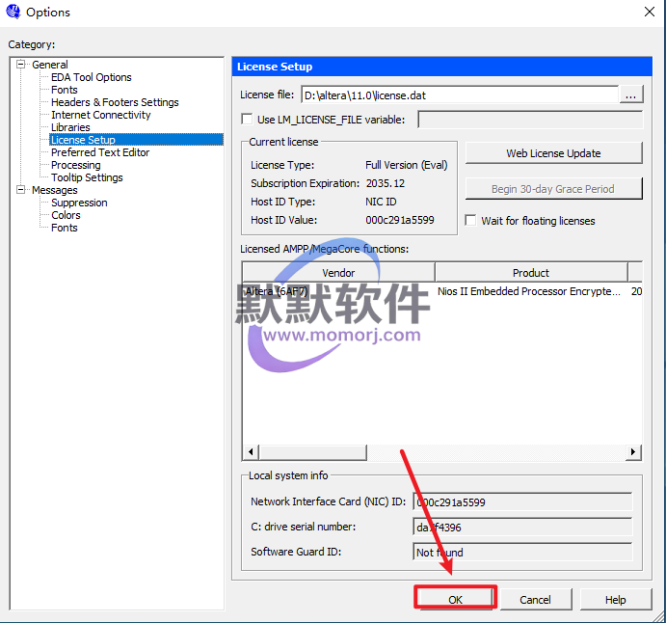
Task: Click the Cancel button
Action: coord(535,599)
